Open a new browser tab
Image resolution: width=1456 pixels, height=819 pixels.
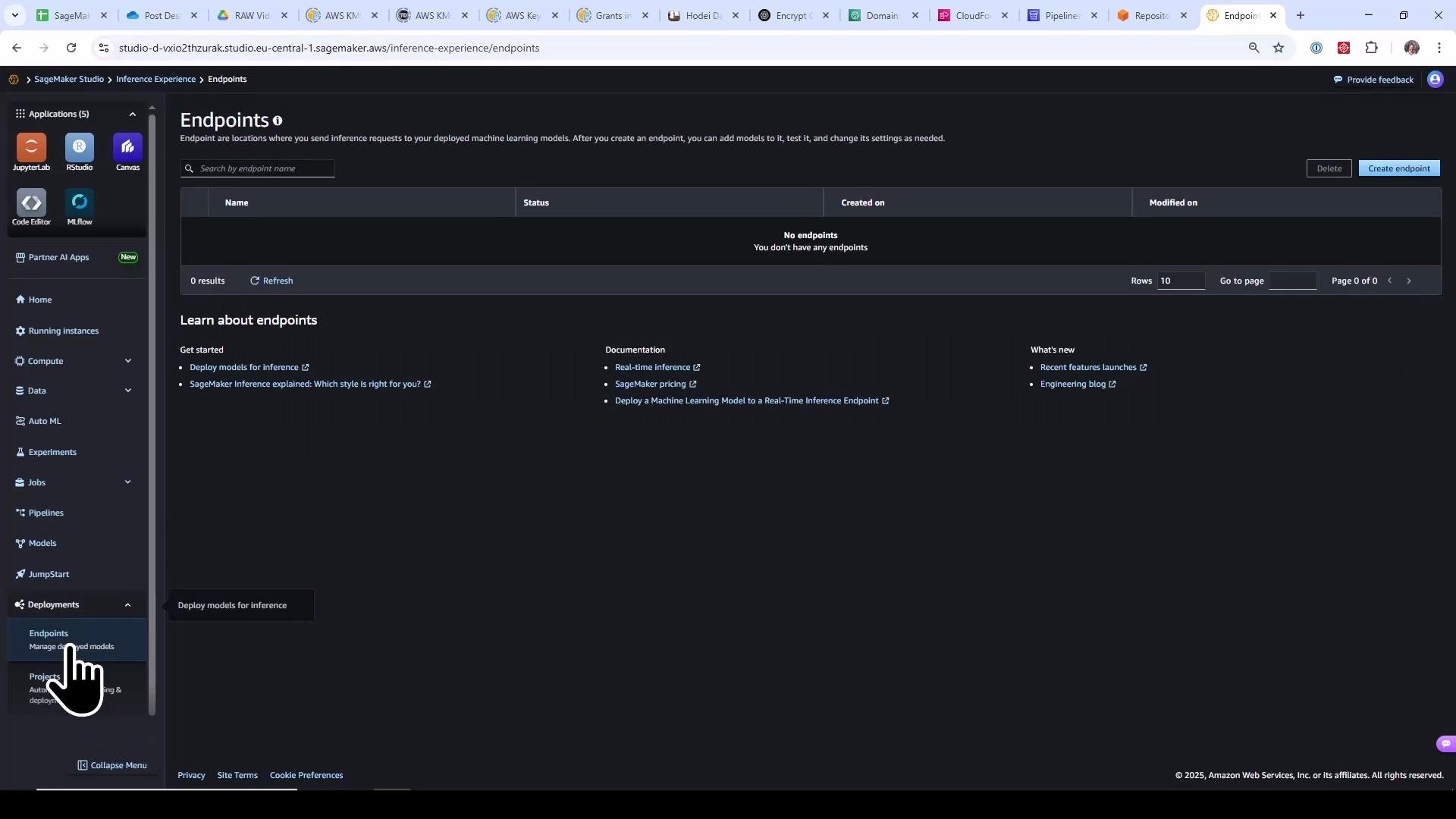pyautogui.click(x=1301, y=15)
